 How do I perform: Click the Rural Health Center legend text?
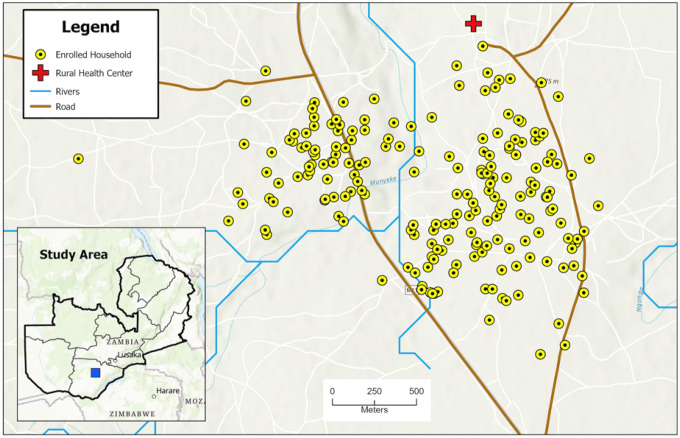click(x=94, y=73)
